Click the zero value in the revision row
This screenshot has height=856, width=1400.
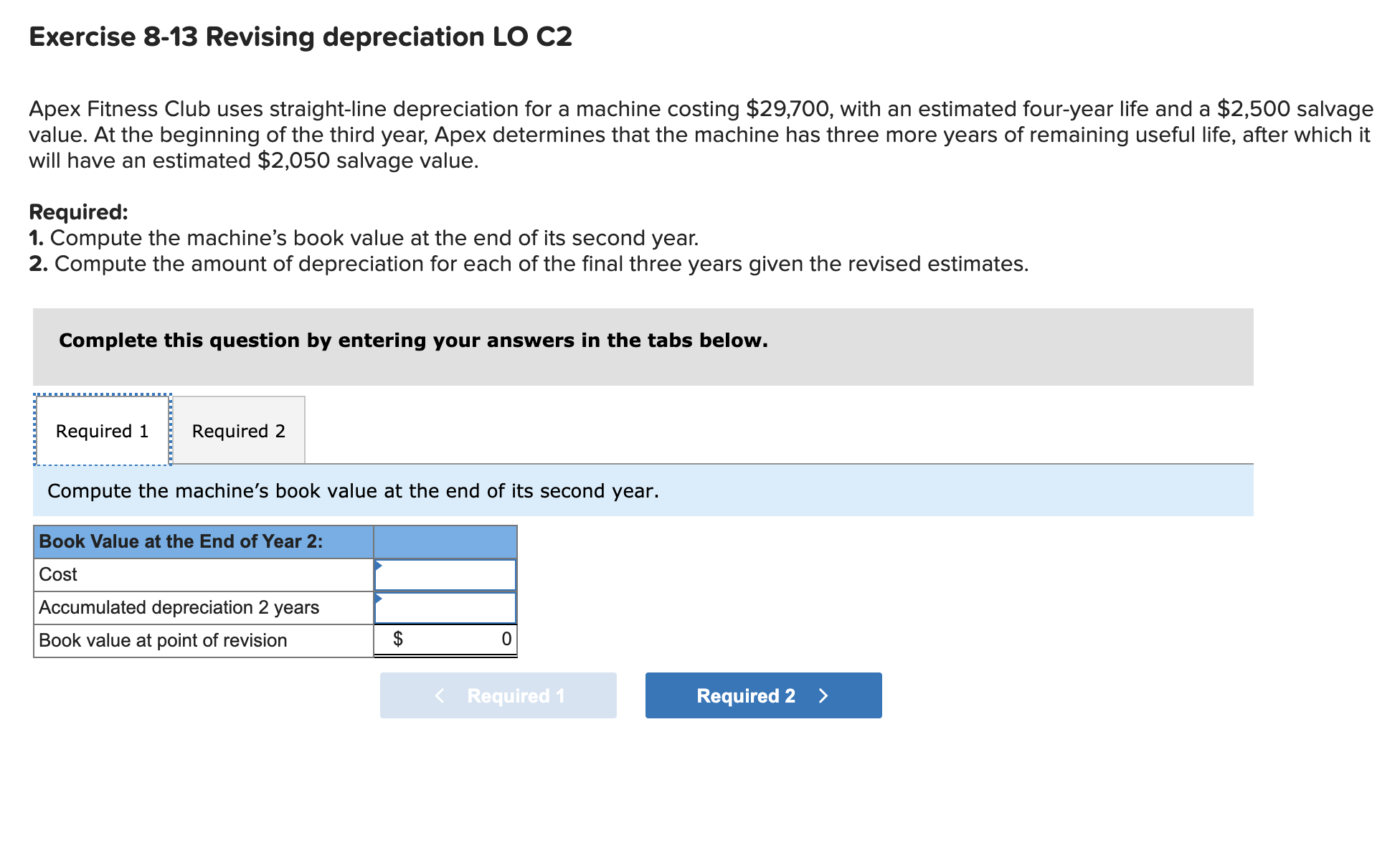tap(506, 639)
